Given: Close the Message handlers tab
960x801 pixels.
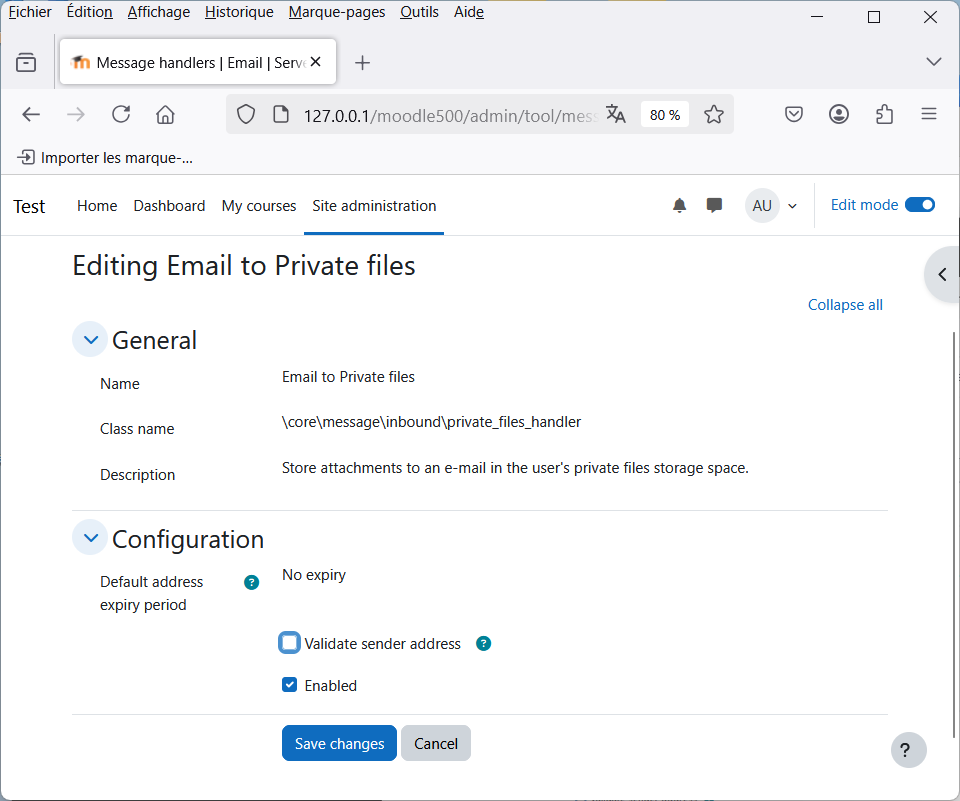Looking at the screenshot, I should [x=315, y=62].
